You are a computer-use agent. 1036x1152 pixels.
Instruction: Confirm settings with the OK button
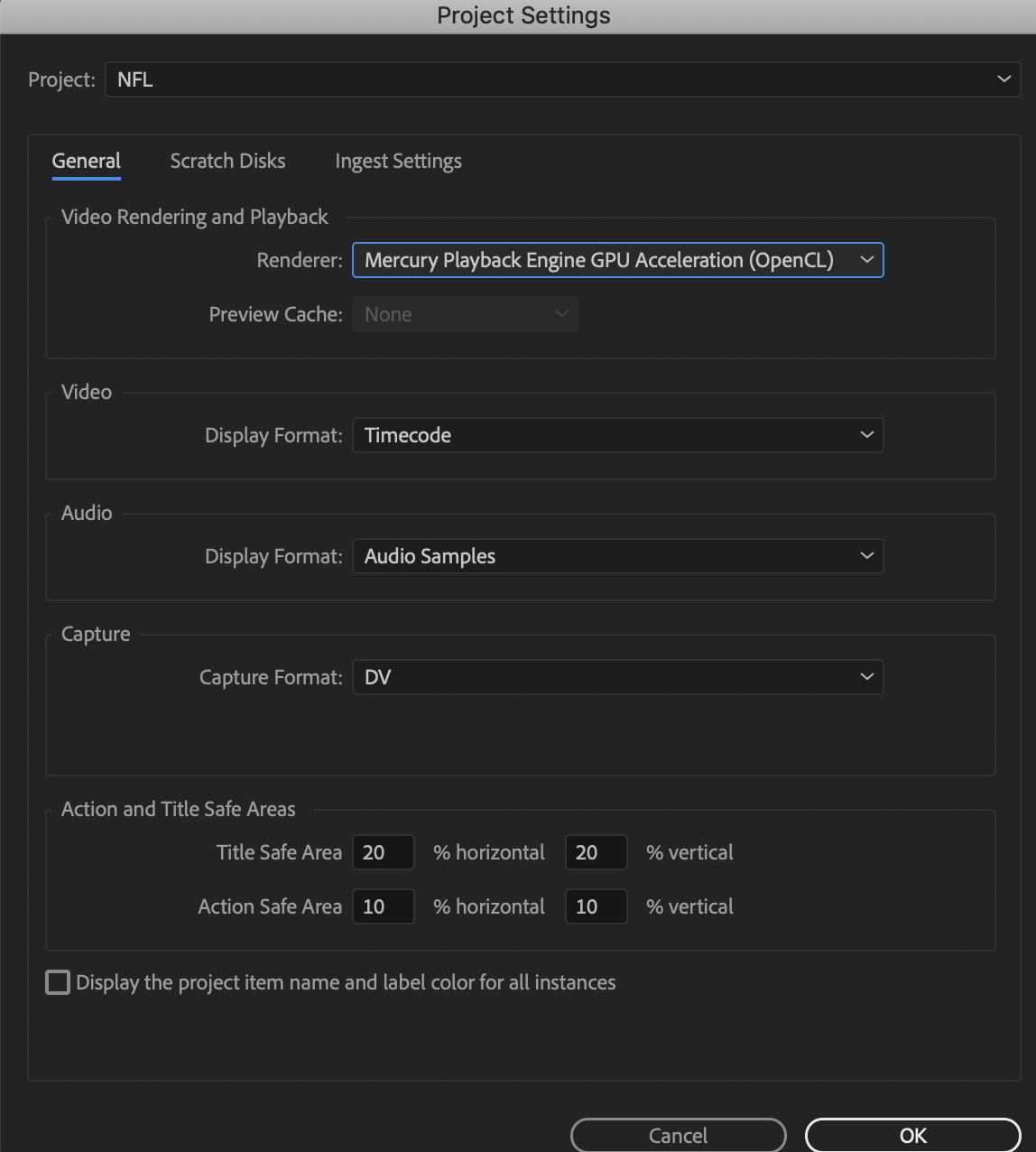pyautogui.click(x=912, y=1136)
